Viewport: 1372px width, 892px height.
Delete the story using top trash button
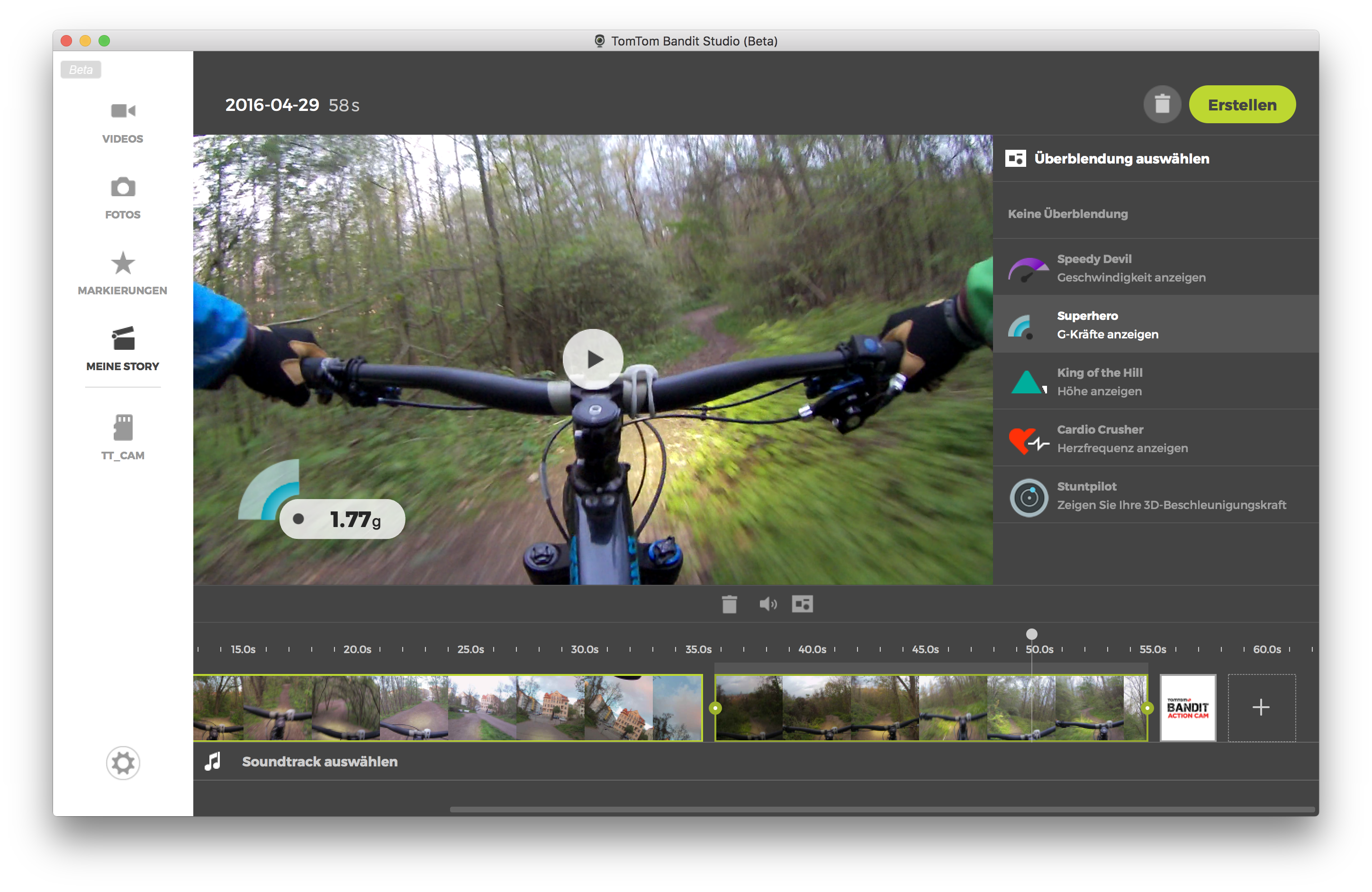[x=1162, y=105]
